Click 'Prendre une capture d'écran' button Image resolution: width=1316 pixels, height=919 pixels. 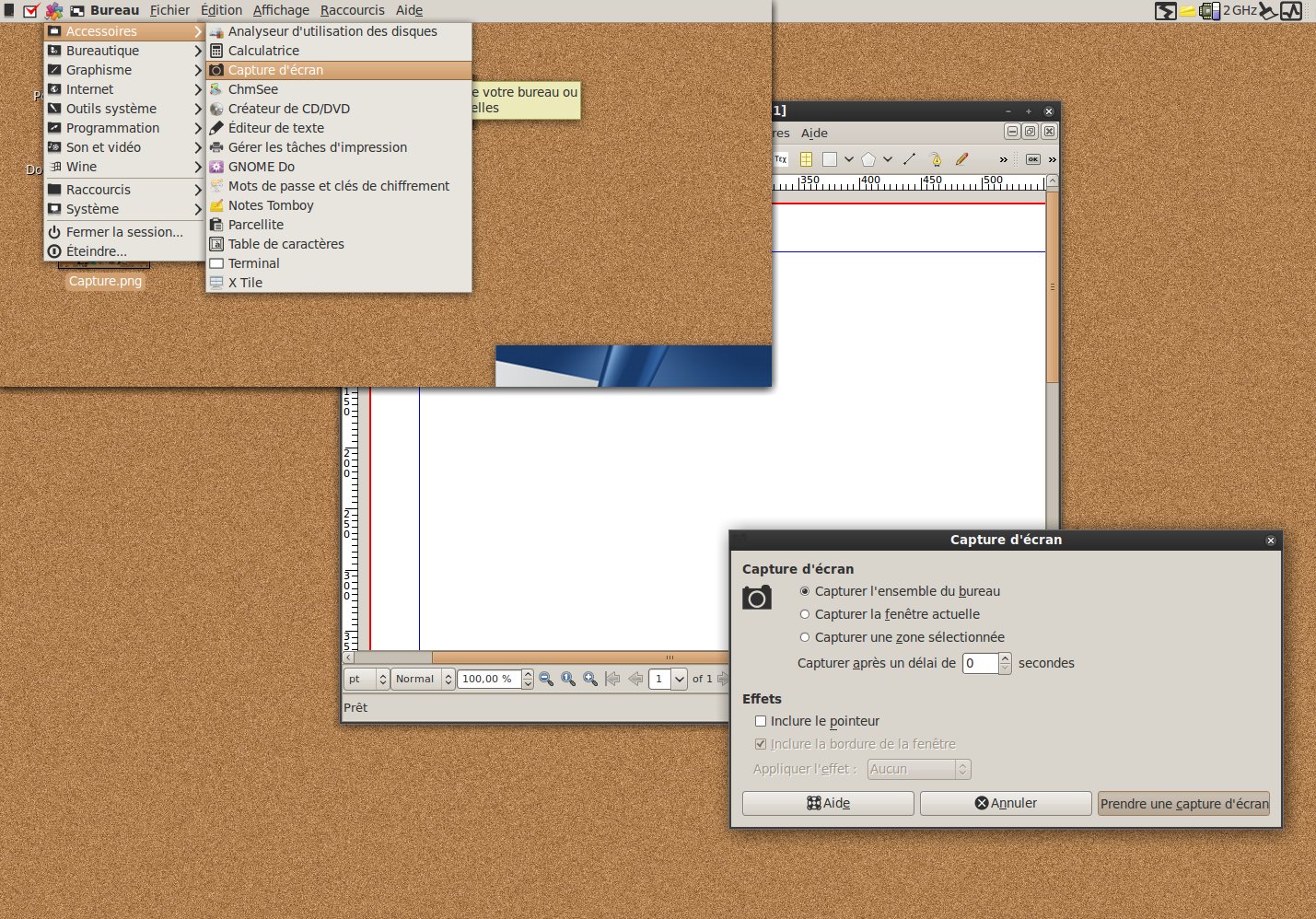pyautogui.click(x=1183, y=804)
